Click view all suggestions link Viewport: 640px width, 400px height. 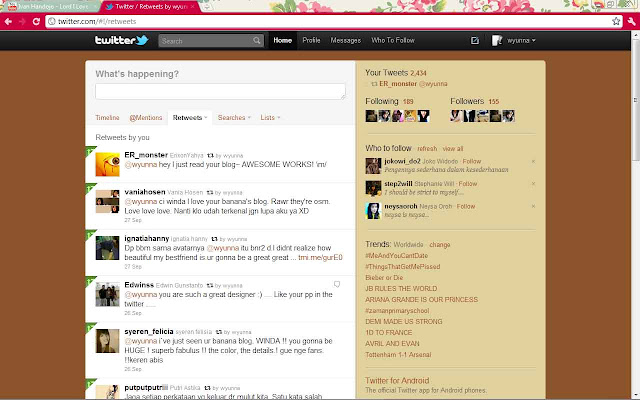pos(453,149)
